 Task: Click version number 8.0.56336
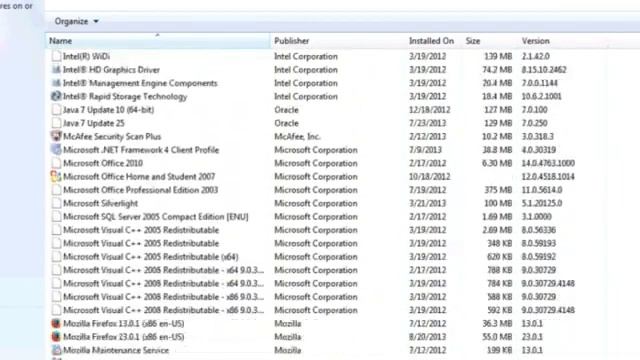(x=538, y=230)
